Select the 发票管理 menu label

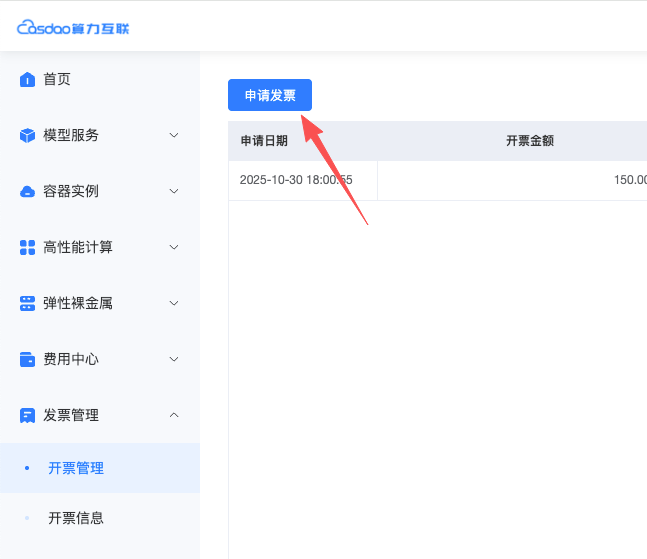click(71, 415)
